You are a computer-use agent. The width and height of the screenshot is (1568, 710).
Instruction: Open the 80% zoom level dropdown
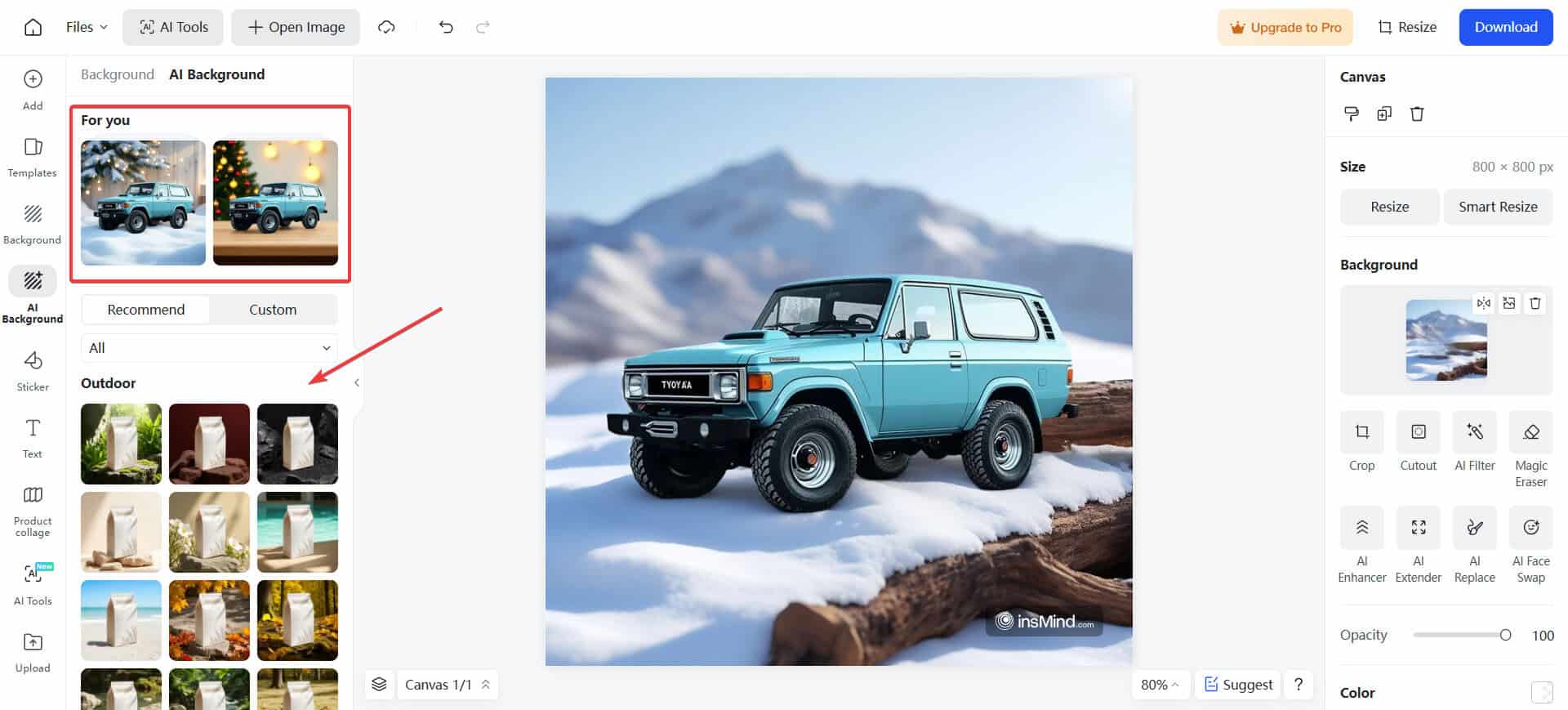click(x=1160, y=685)
